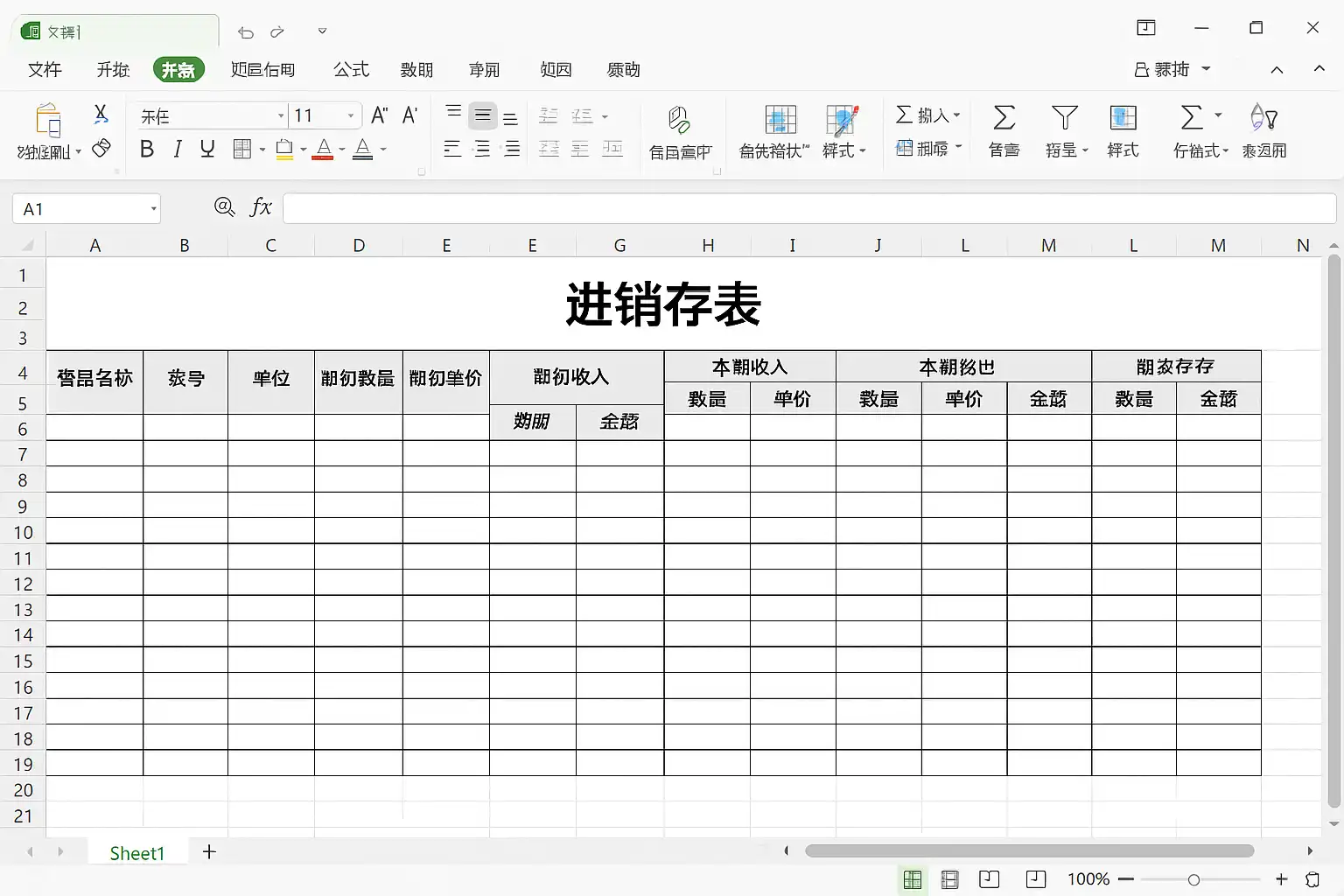Toggle Italic formatting
This screenshot has height=896, width=1344.
pyautogui.click(x=178, y=150)
